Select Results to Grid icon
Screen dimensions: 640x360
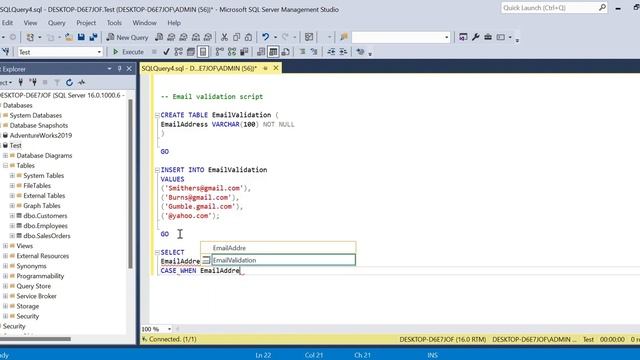point(273,52)
